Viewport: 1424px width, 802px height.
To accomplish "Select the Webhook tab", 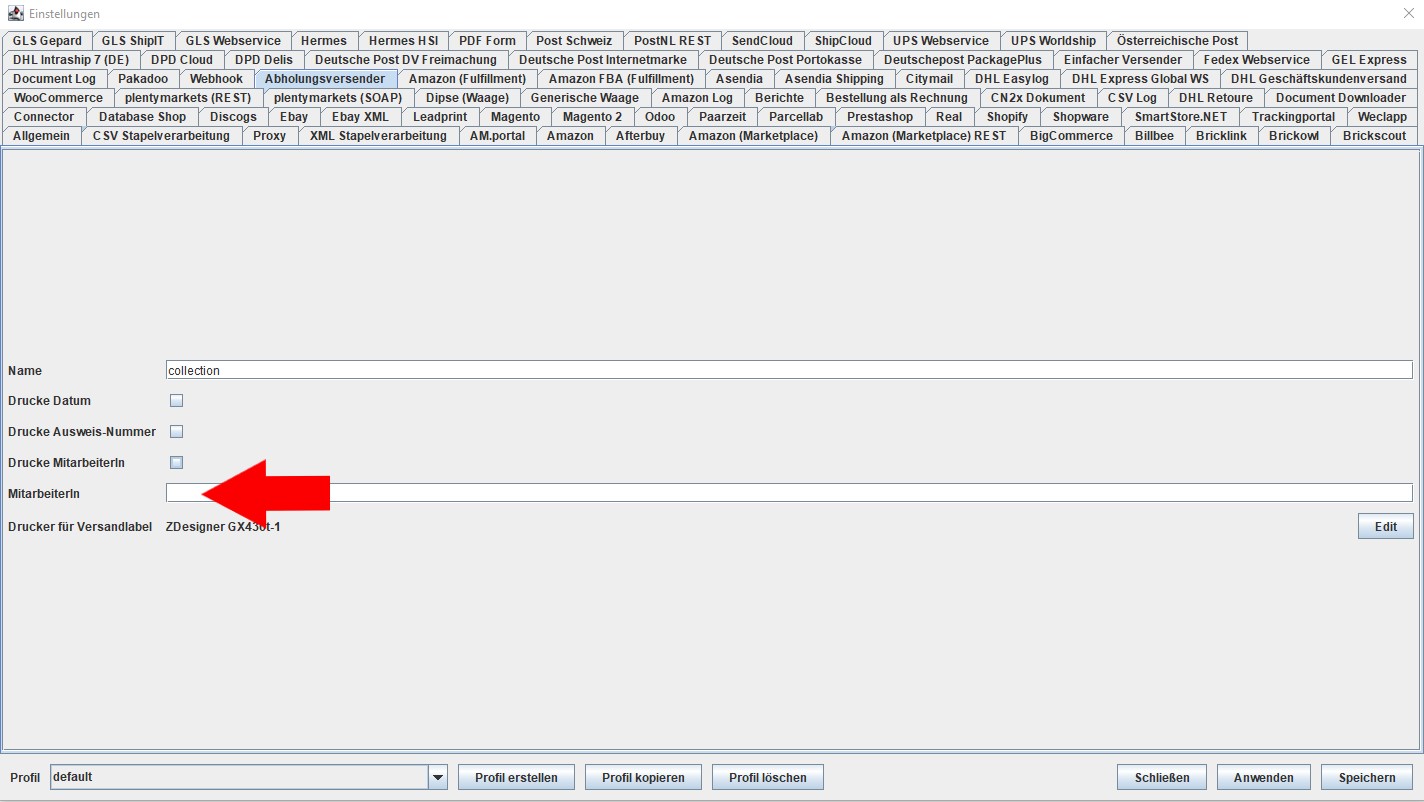I will 216,79.
